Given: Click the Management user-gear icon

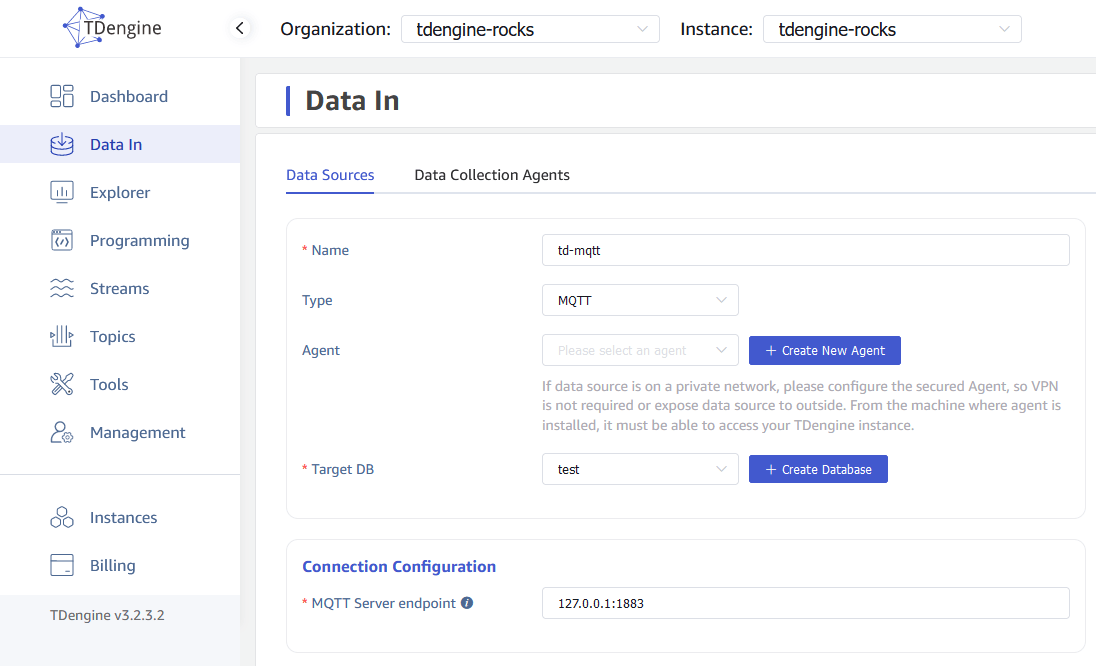Looking at the screenshot, I should point(62,432).
